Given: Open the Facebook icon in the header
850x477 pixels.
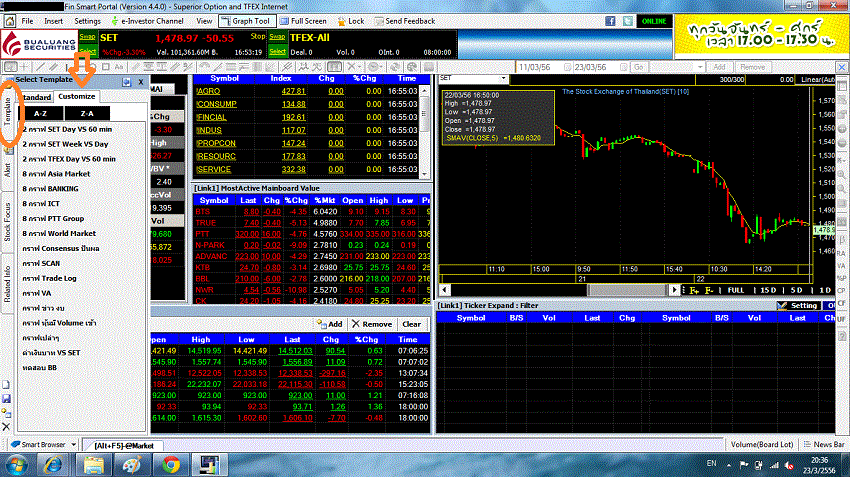Looking at the screenshot, I should pos(610,21).
